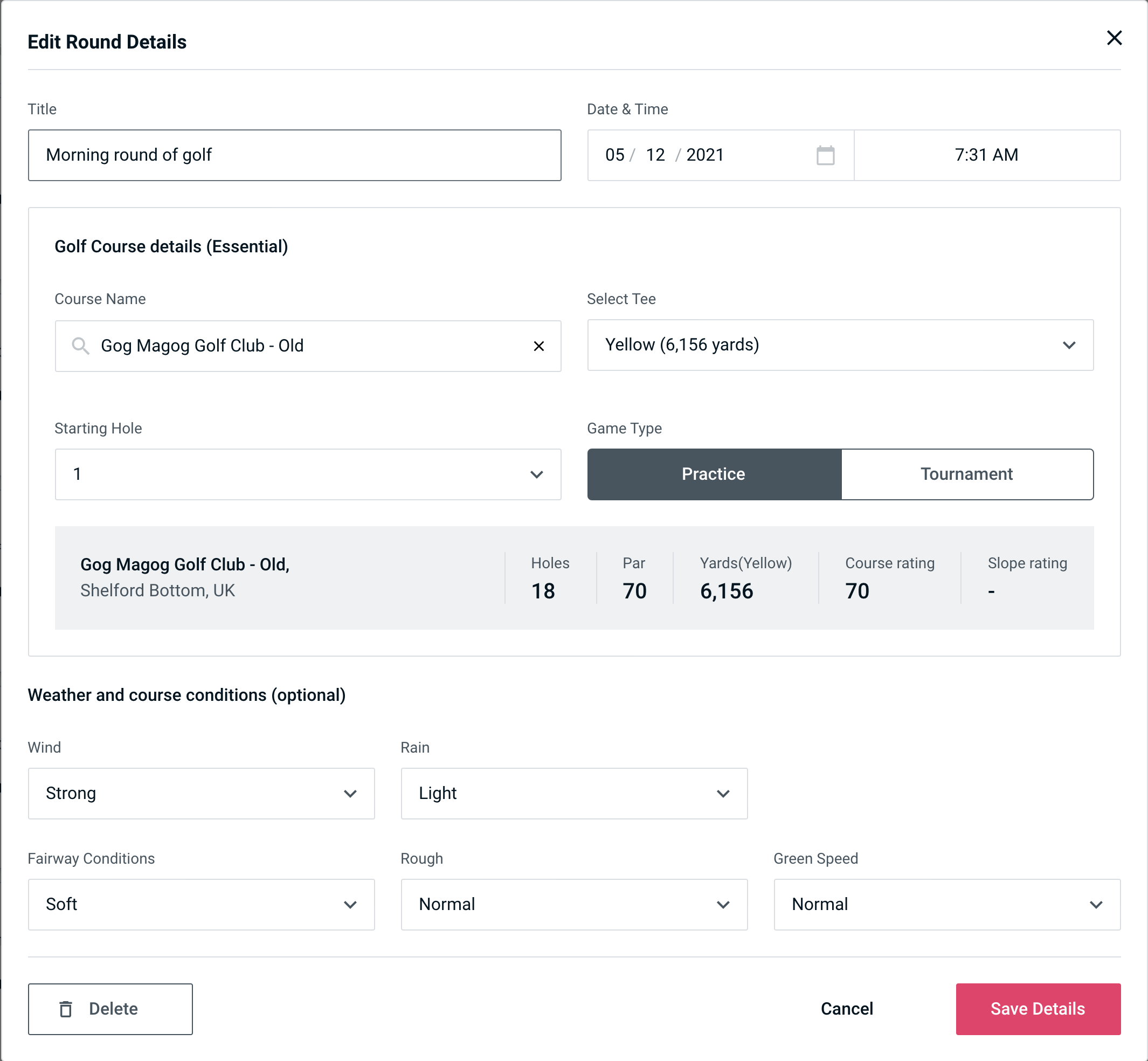The width and height of the screenshot is (1148, 1061).
Task: Click Save Details button
Action: click(1037, 1008)
